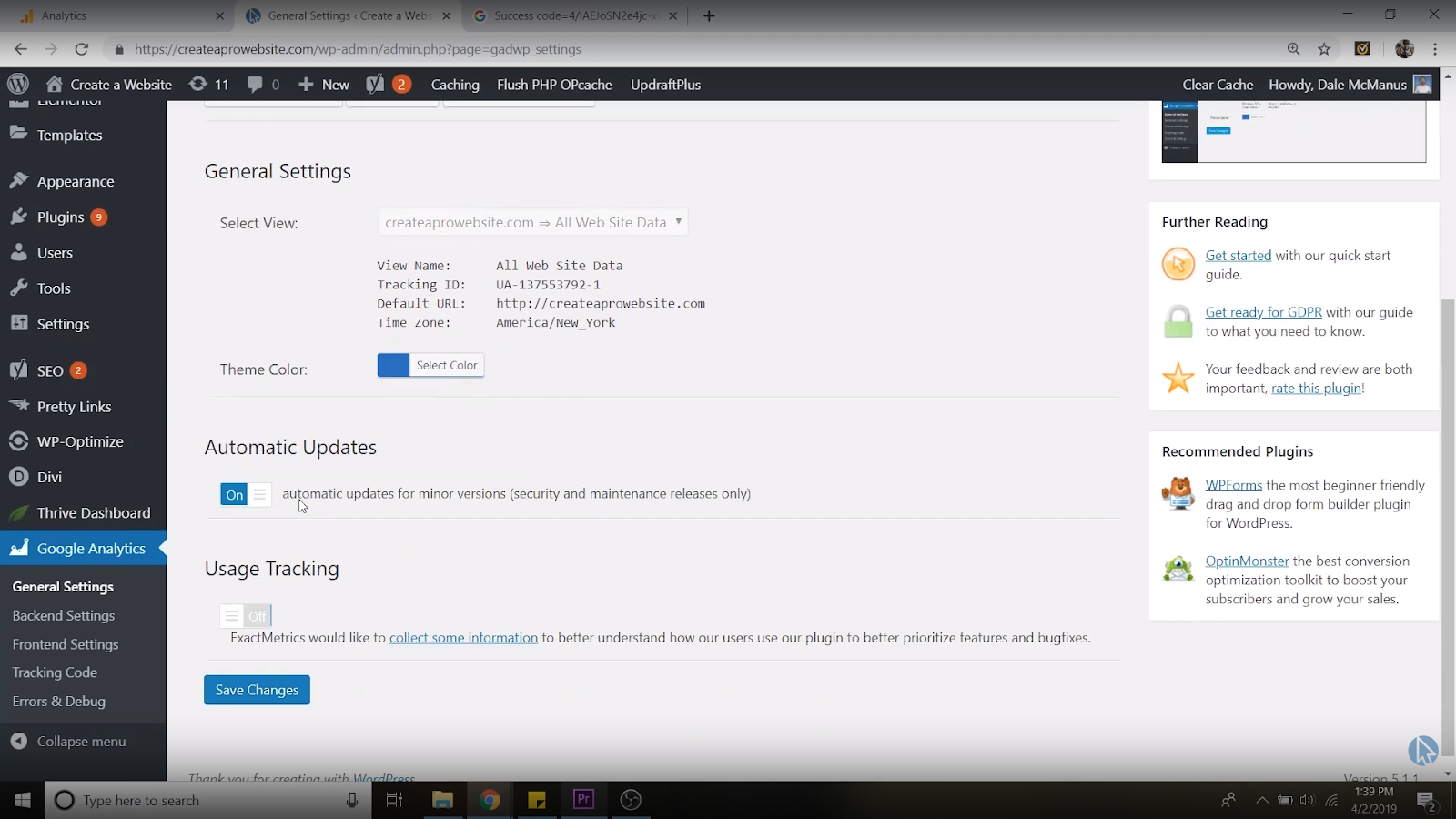Screen dimensions: 1456x819
Task: Bookmark this page with the star icon
Action: tap(1324, 49)
